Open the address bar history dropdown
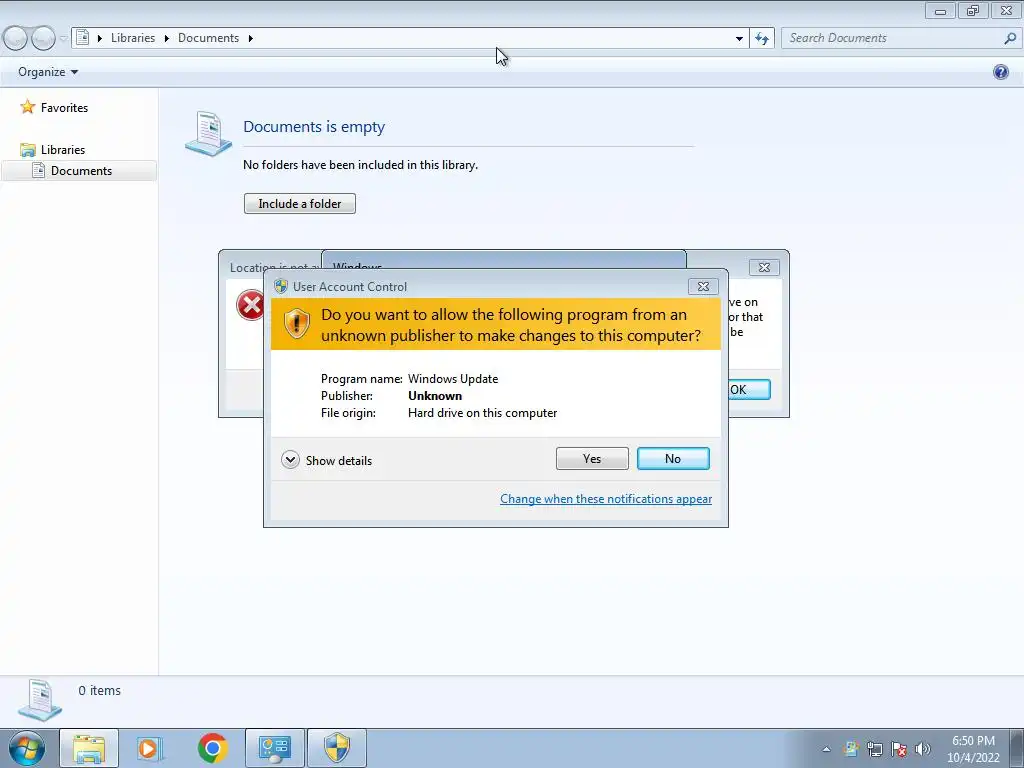 click(739, 39)
